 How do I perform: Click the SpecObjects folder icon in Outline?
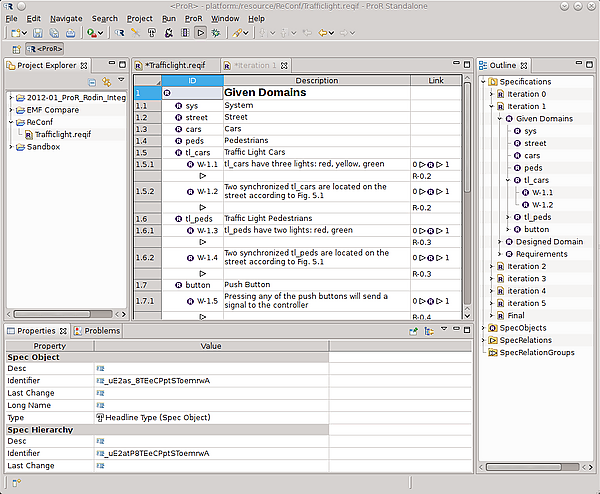coord(493,328)
